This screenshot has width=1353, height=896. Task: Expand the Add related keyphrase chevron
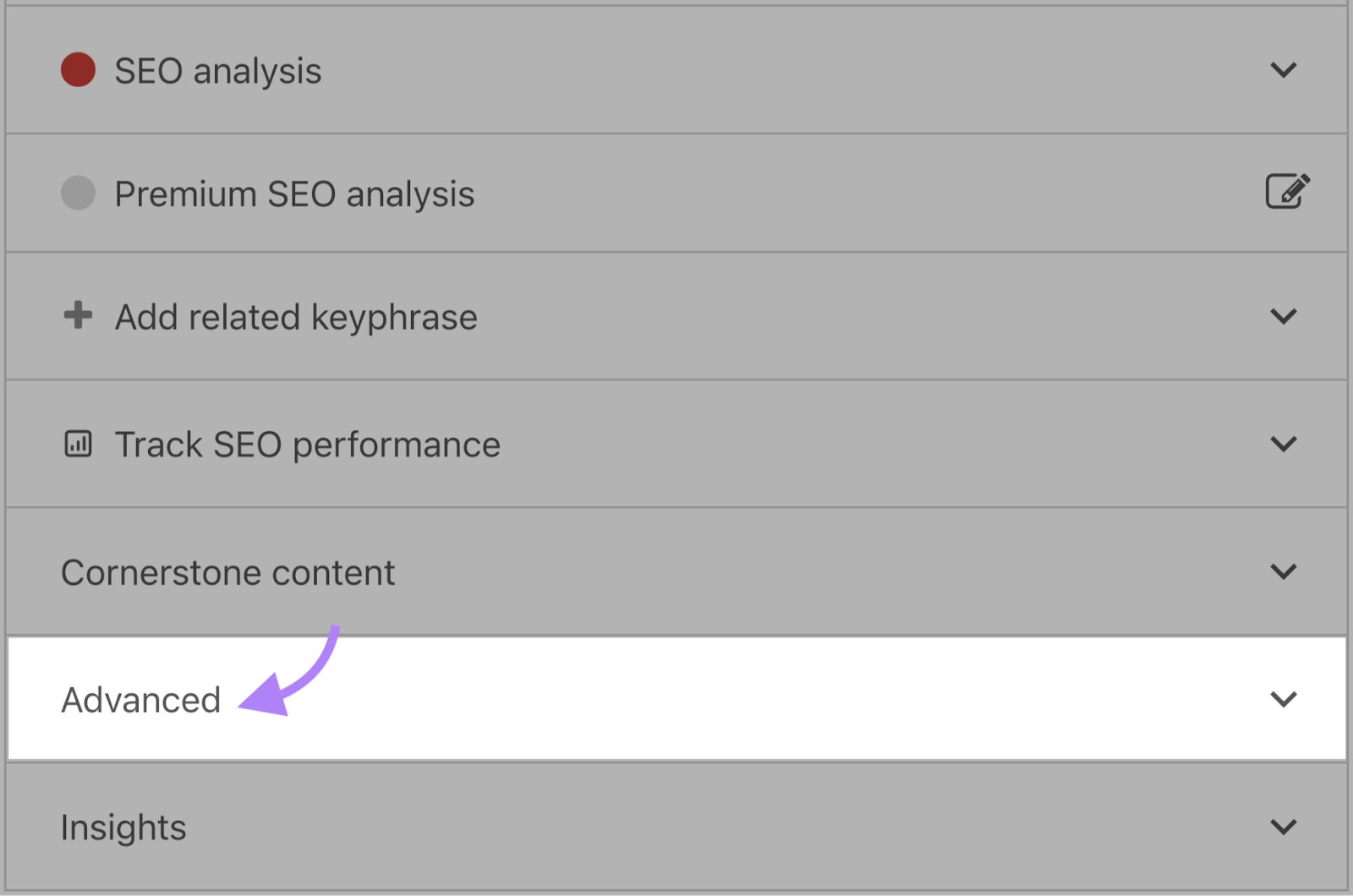point(1283,317)
